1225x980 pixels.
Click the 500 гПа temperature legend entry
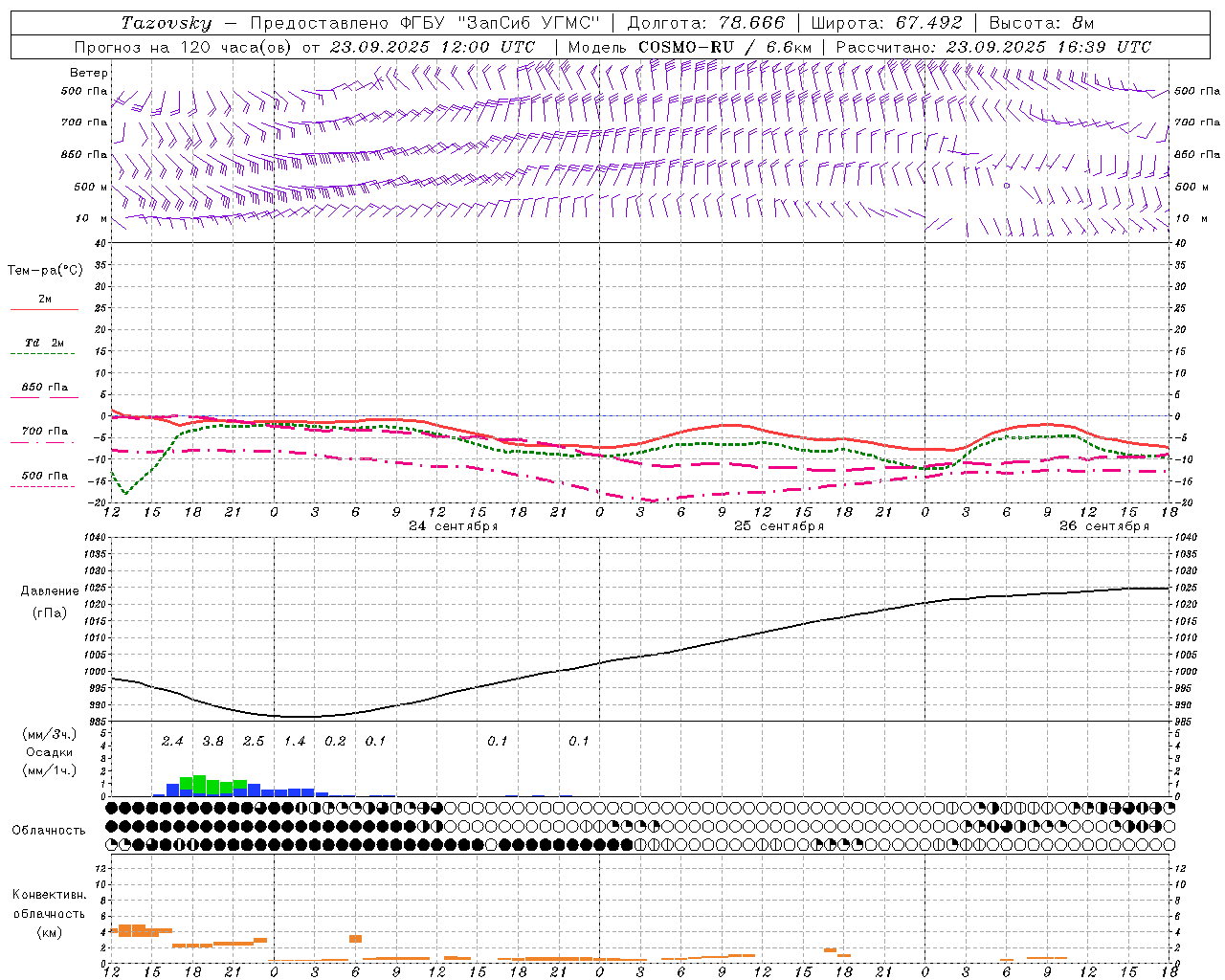[44, 476]
